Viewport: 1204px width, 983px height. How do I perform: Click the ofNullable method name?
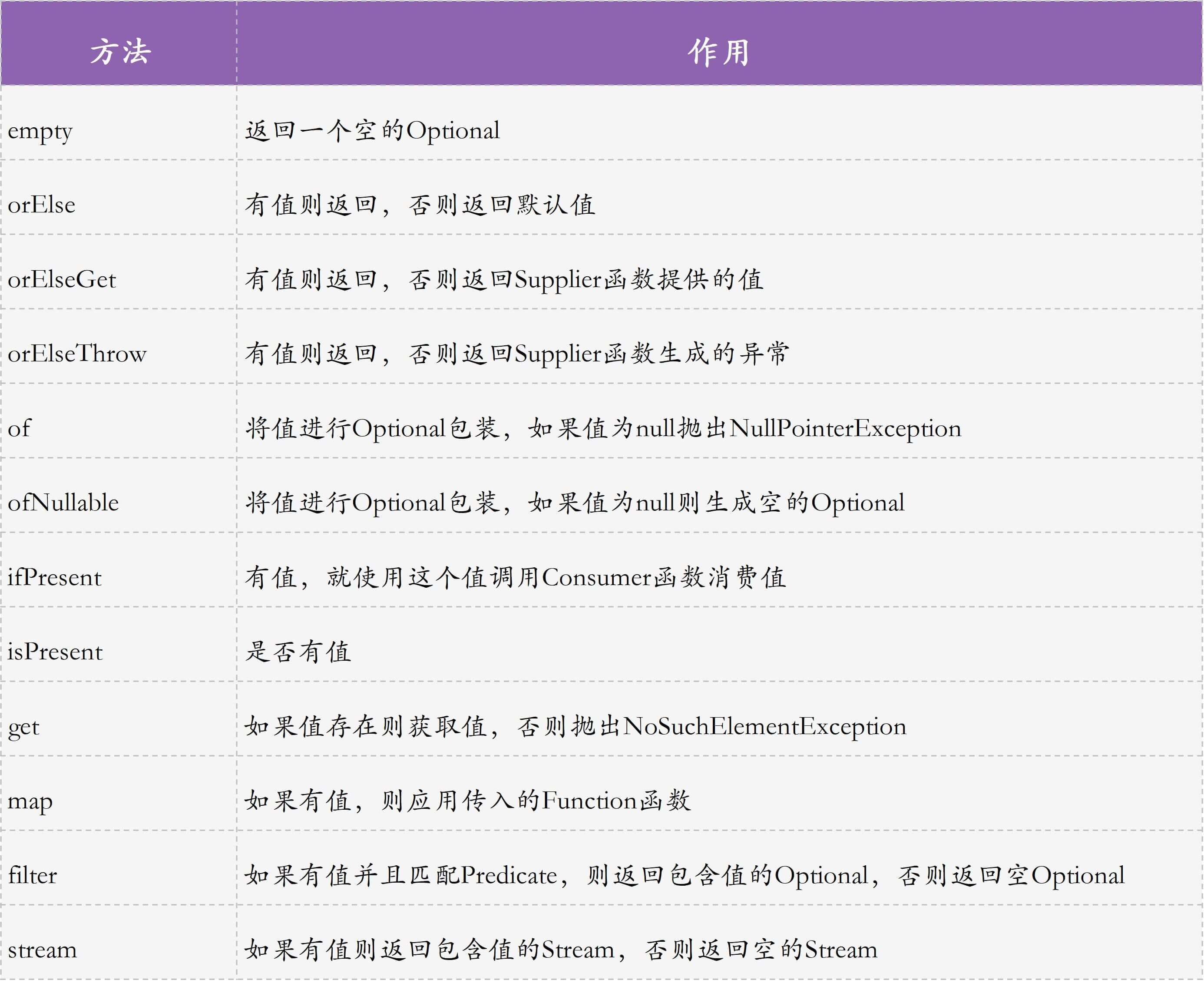click(63, 503)
